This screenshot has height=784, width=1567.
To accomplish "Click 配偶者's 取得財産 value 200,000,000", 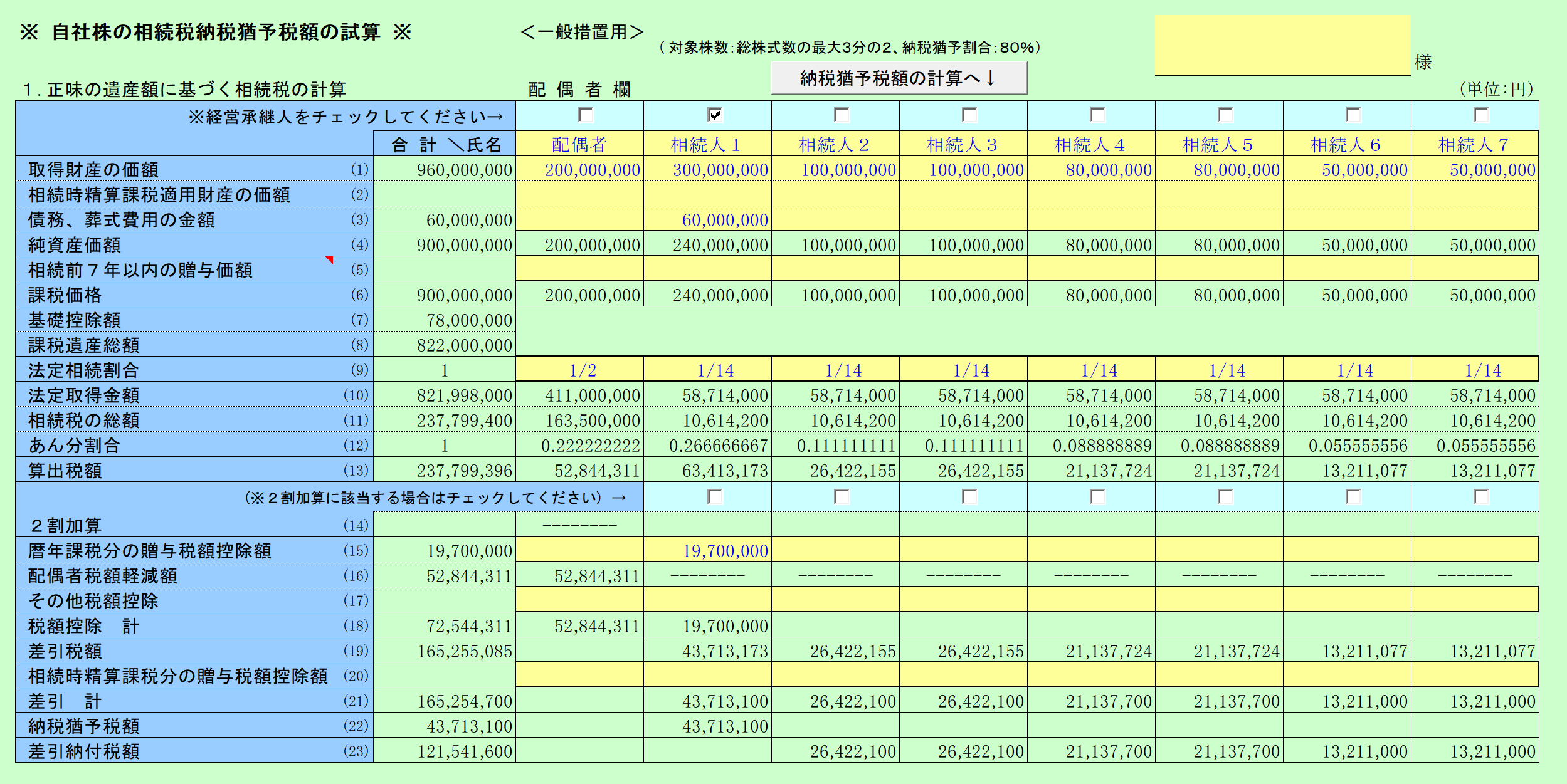I will [x=579, y=169].
